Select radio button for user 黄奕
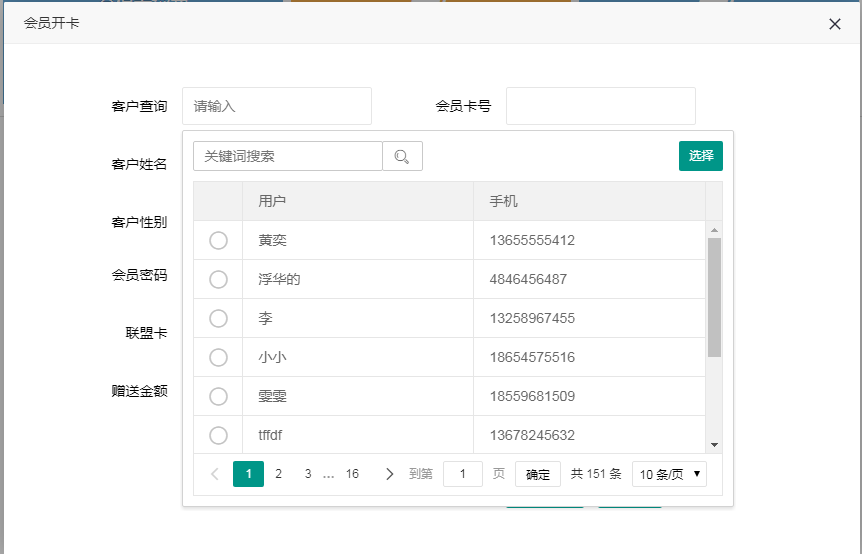 click(218, 241)
